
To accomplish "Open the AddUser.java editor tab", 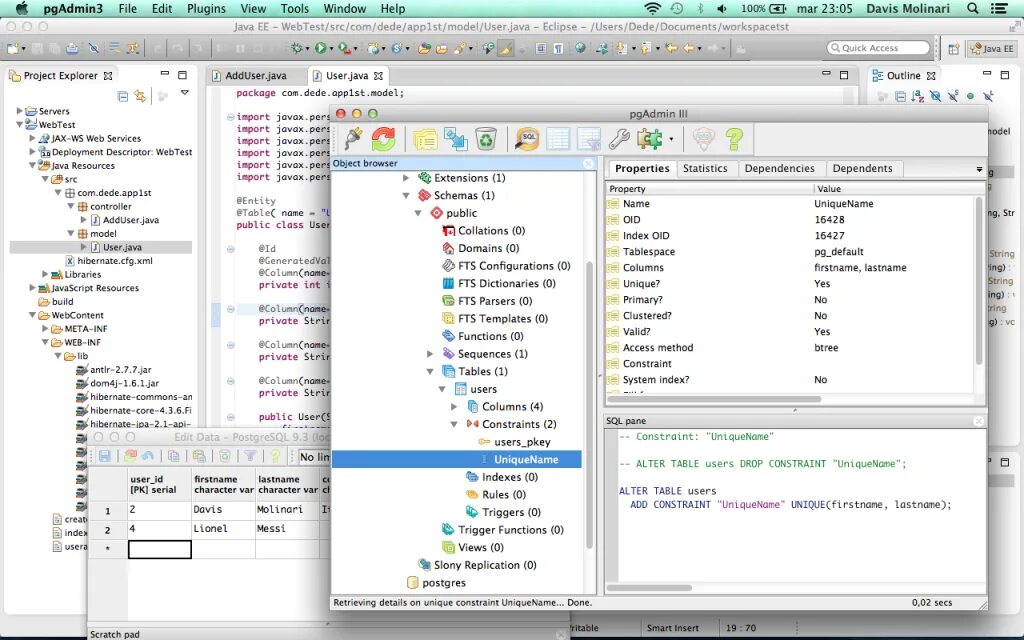I will click(255, 76).
